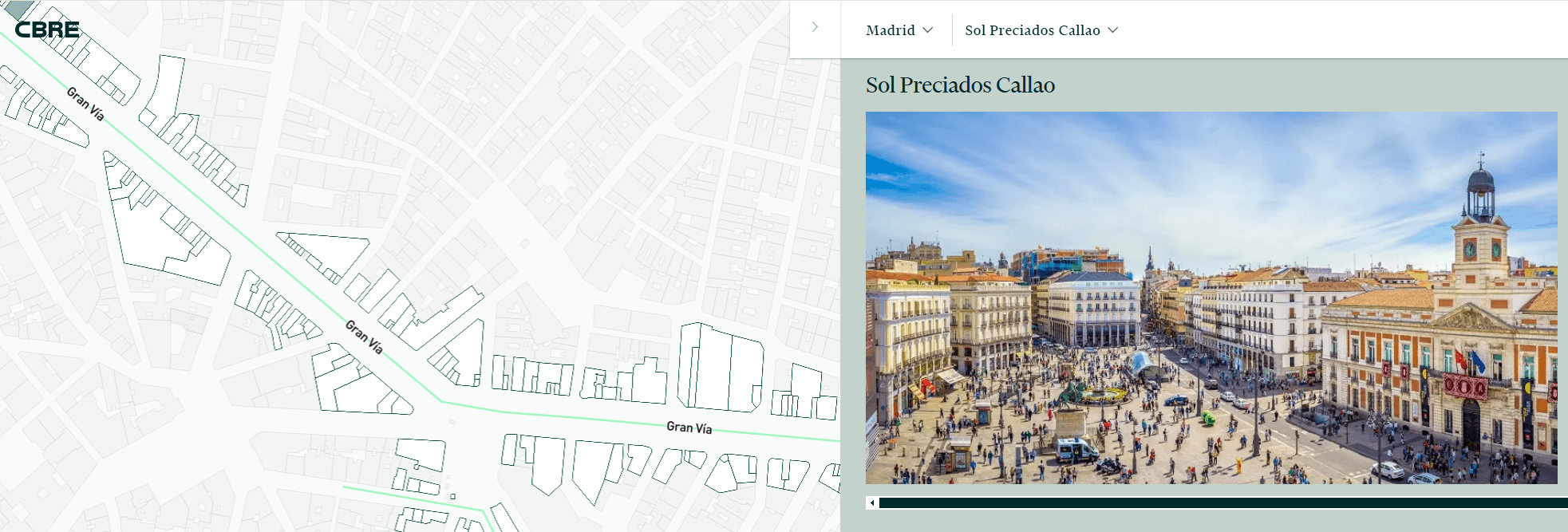Click the Sol Preciados Callao heading above photo
This screenshot has width=1568, height=532.
pos(960,85)
